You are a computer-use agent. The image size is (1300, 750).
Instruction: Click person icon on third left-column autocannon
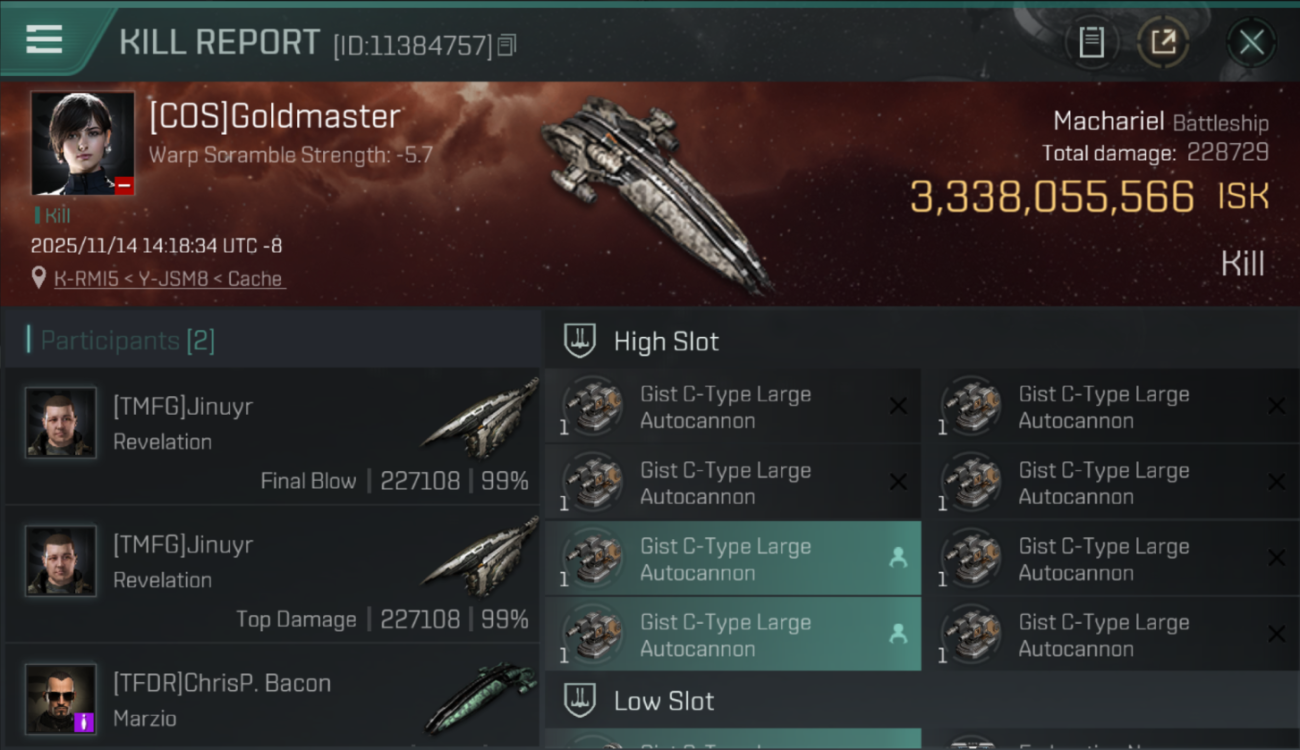coord(898,558)
